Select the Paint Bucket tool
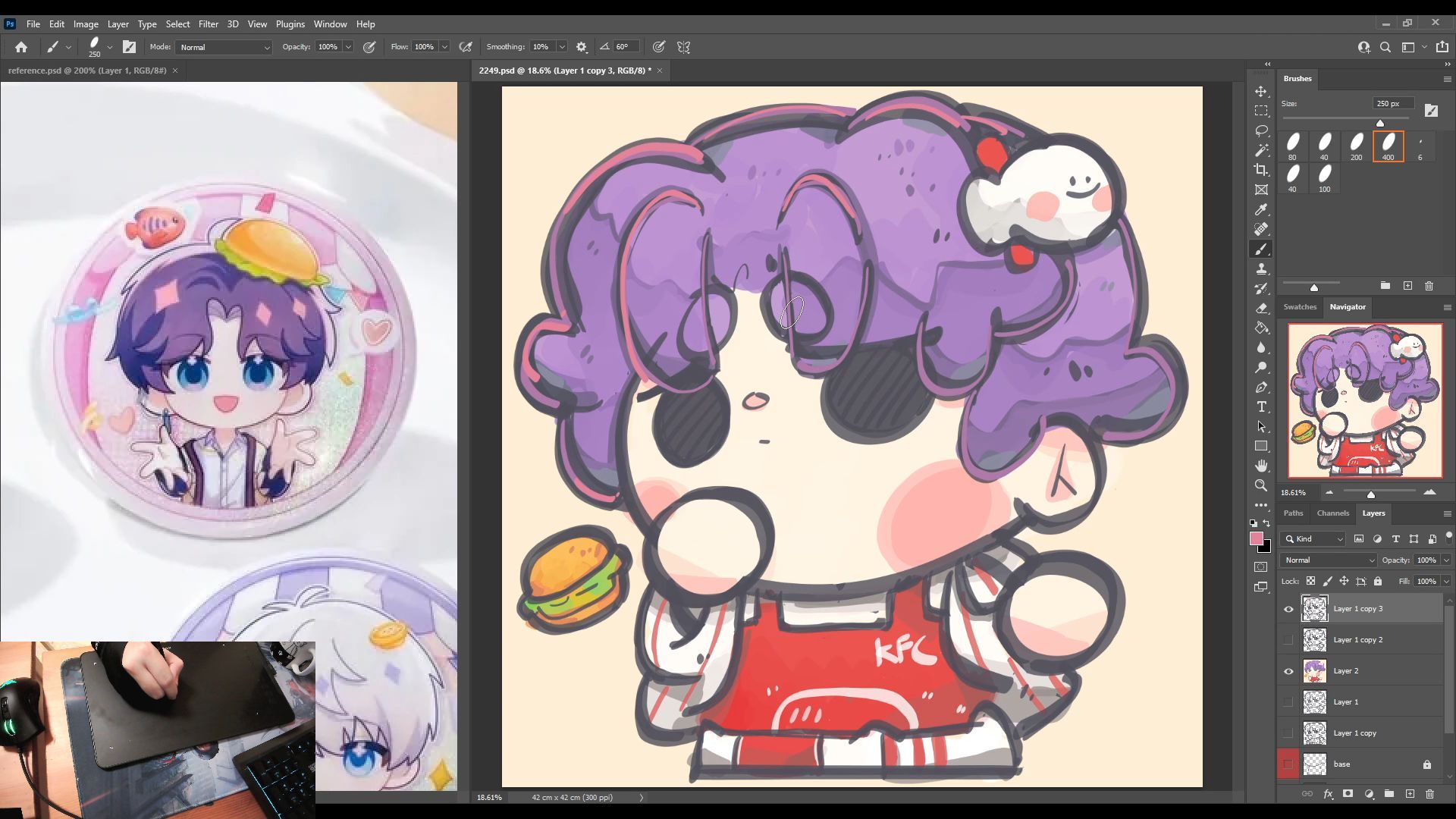 point(1261,328)
